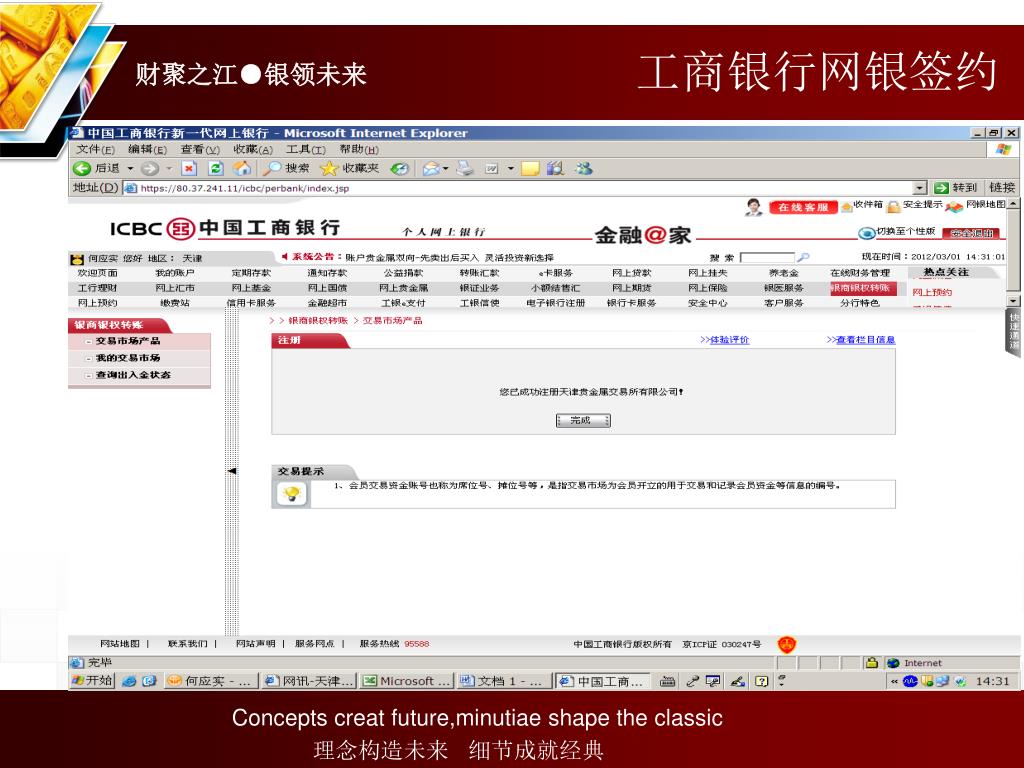Click the Research books toolbar icon

[555, 168]
